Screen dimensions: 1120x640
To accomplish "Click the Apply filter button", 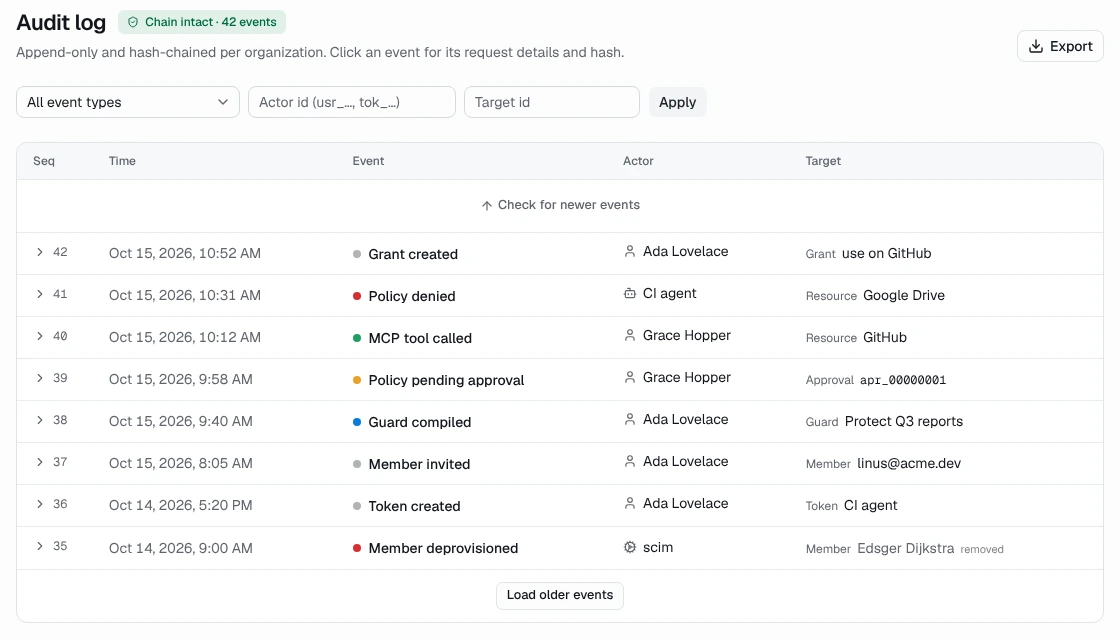I will (x=677, y=102).
